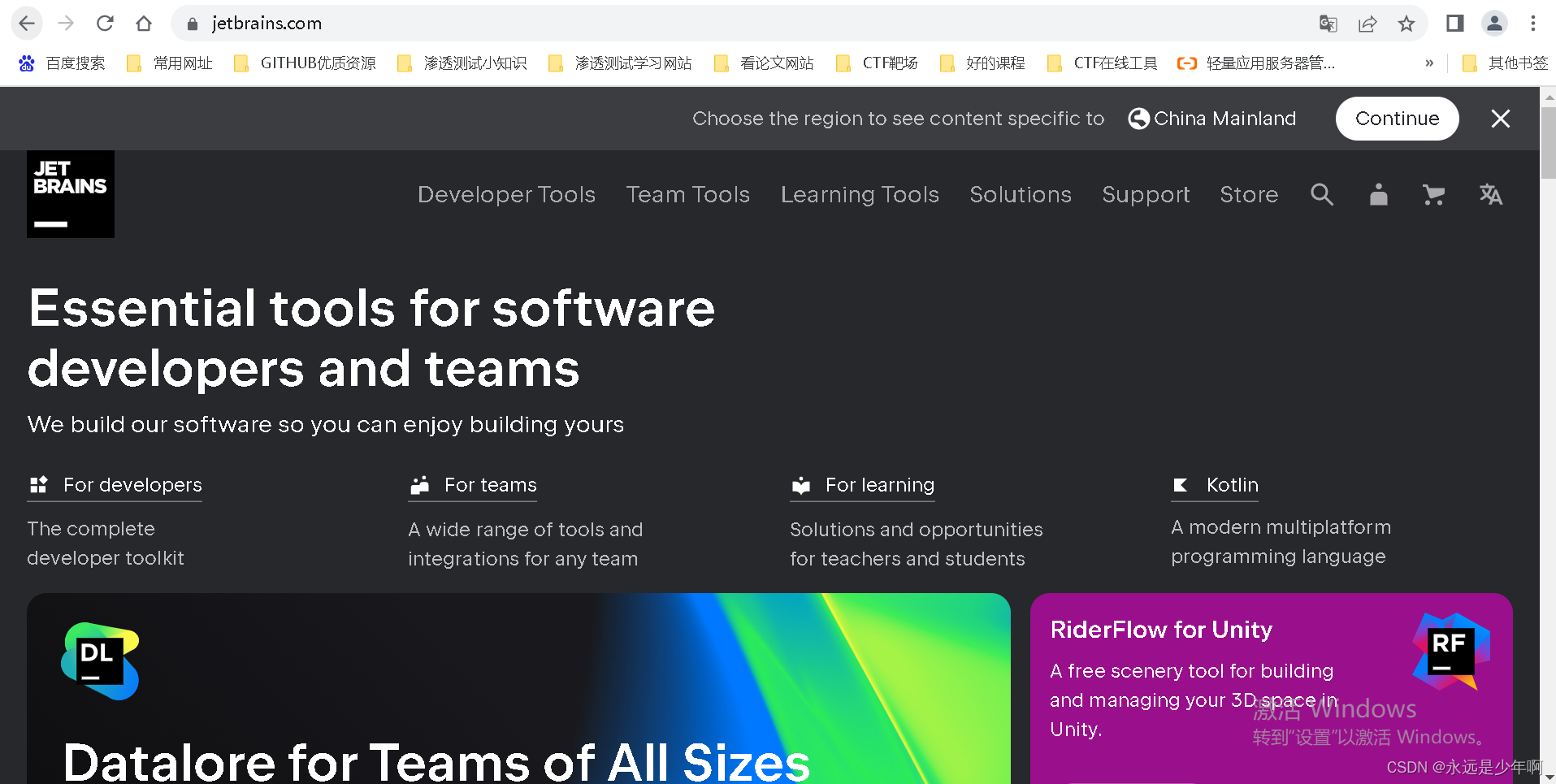Screen dimensions: 1556x784
Task: Open the Datalore for Teams banner
Action: click(x=518, y=688)
